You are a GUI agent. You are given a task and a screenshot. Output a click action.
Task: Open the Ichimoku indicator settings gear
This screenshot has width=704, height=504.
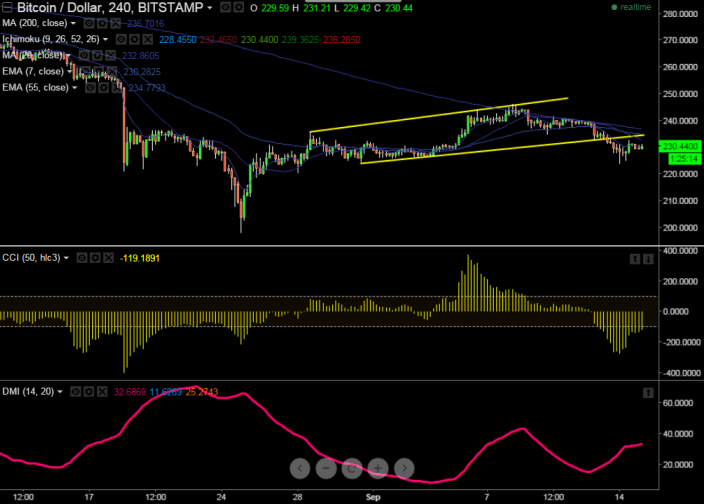[134, 39]
